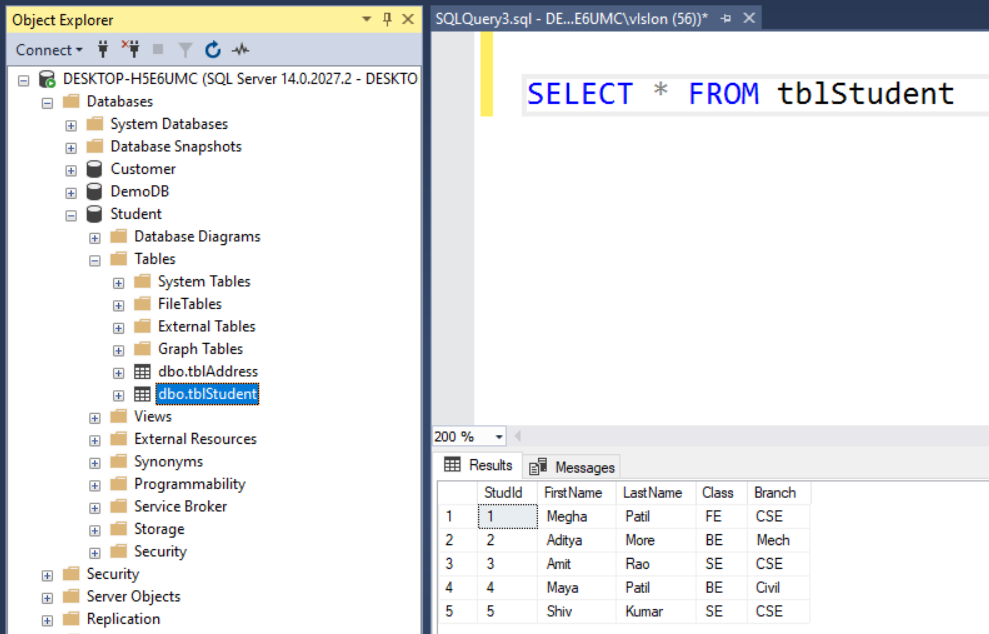
Task: Click the Disconnect server icon
Action: (x=131, y=50)
